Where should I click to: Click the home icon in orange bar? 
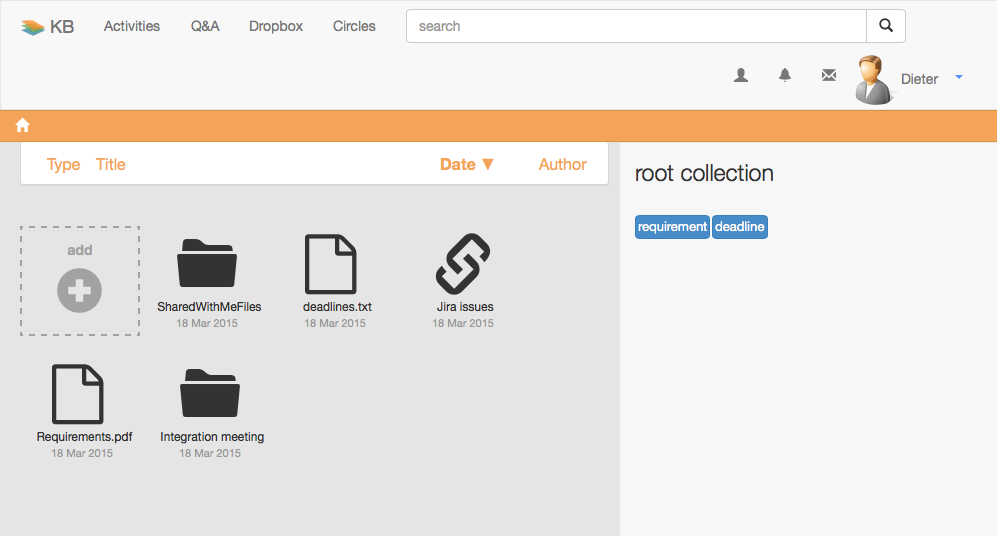point(23,125)
